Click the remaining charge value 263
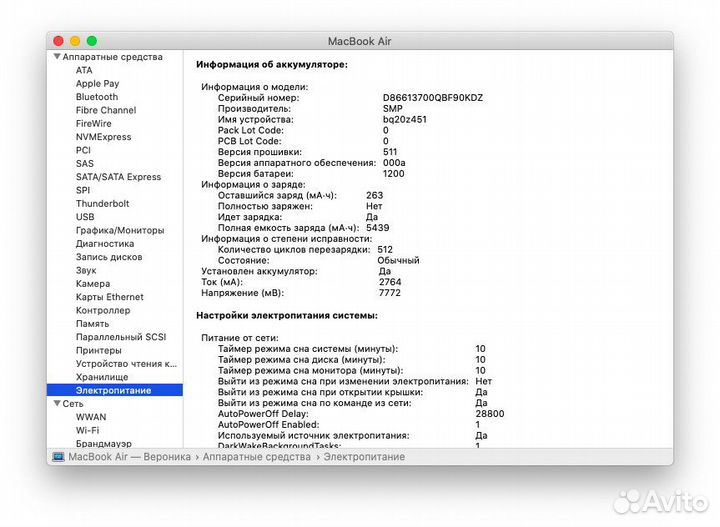Image resolution: width=720 pixels, height=527 pixels. [x=375, y=195]
